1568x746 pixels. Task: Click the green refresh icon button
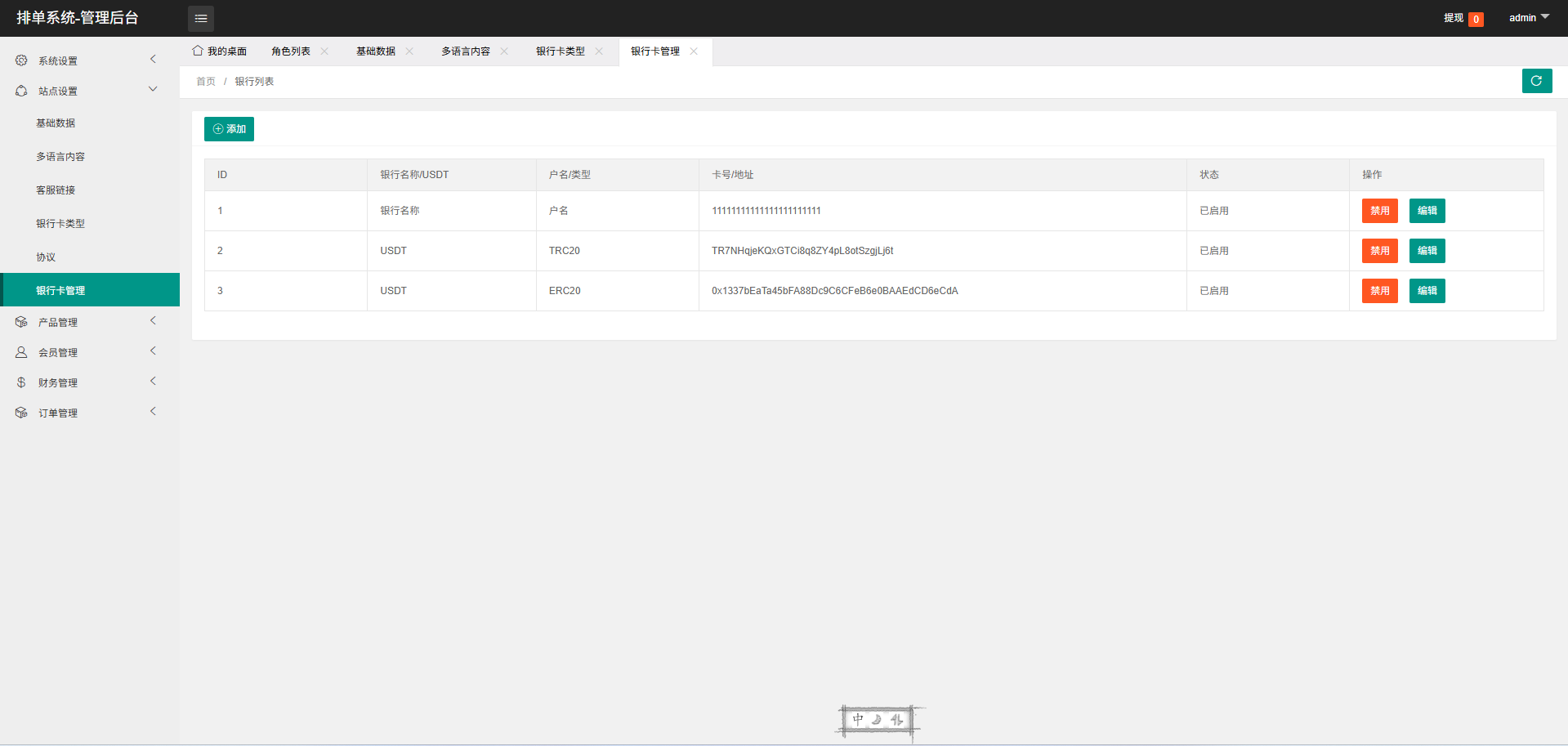click(1536, 81)
